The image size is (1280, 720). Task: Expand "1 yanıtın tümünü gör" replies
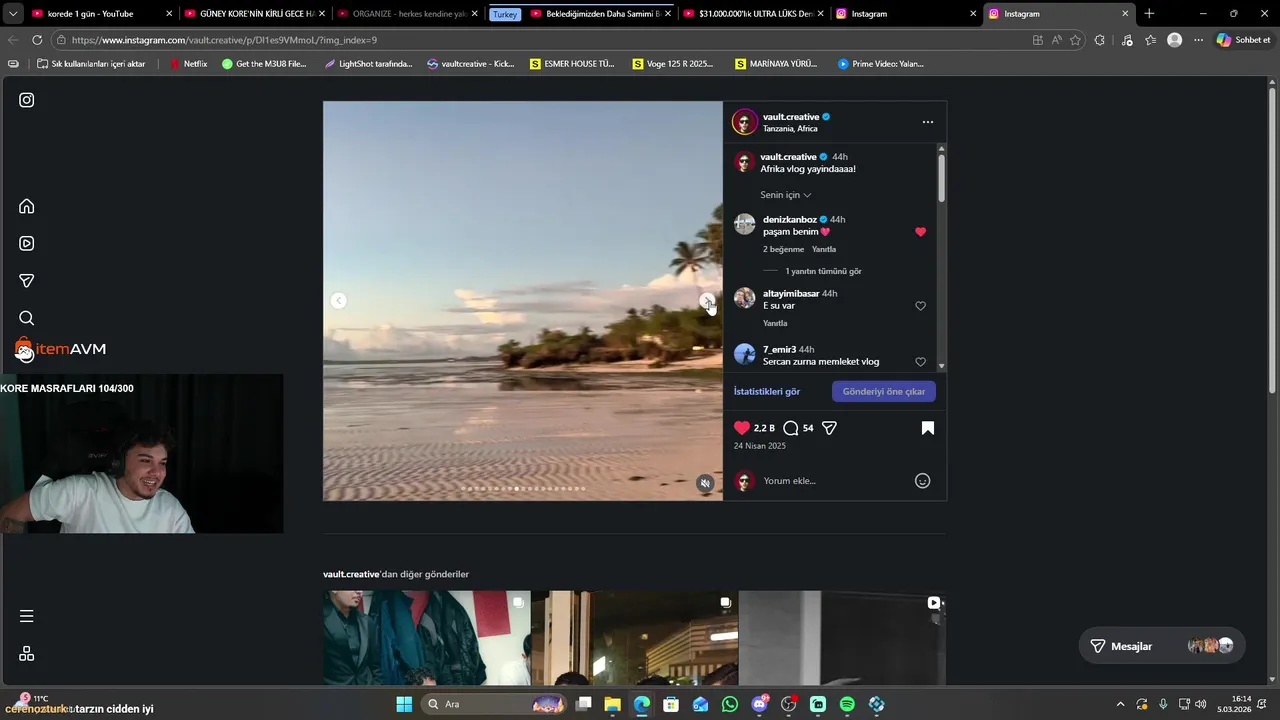[x=823, y=271]
